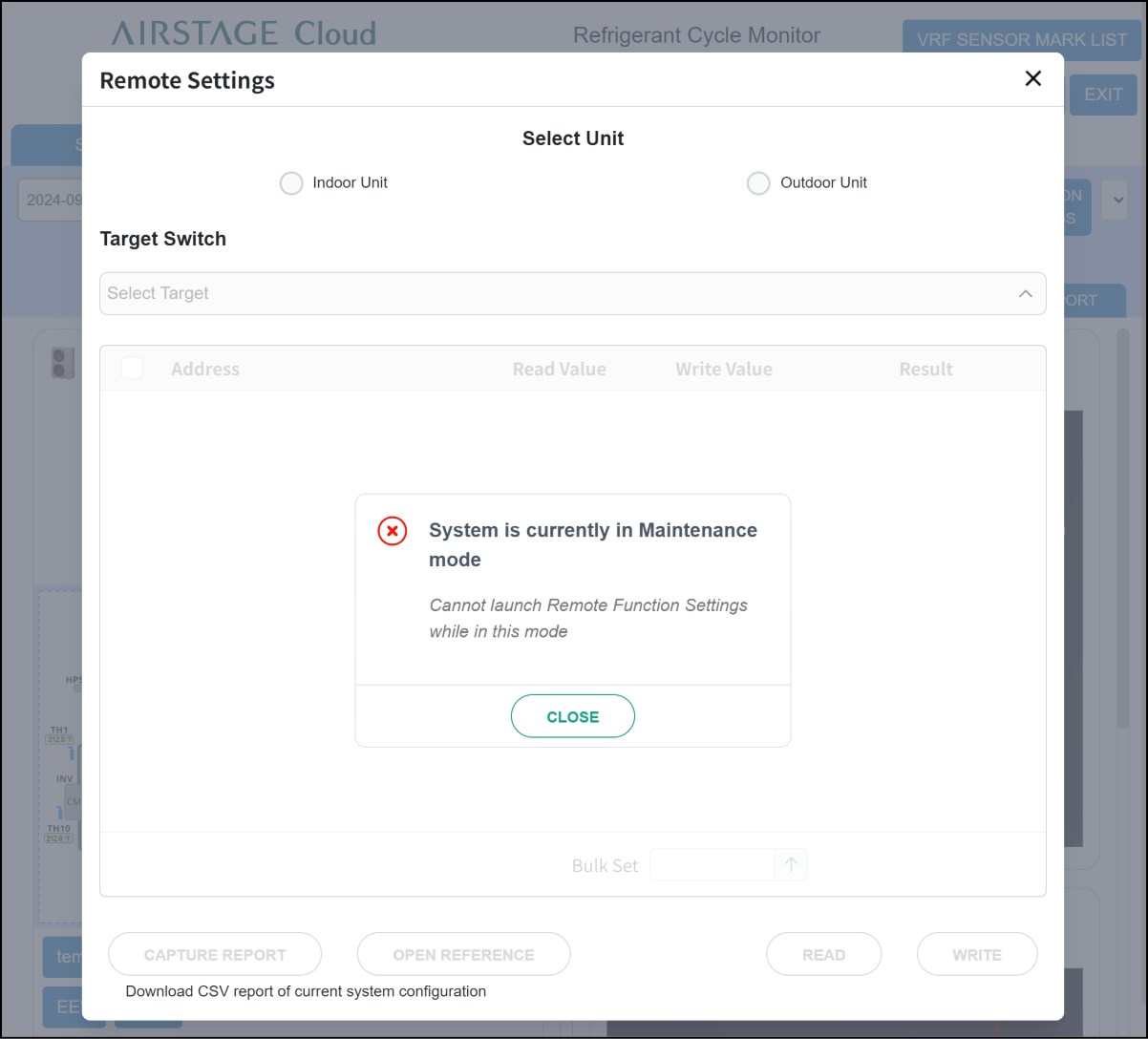The image size is (1148, 1039).
Task: Click the CAPTURE REPORT button
Action: 215,954
